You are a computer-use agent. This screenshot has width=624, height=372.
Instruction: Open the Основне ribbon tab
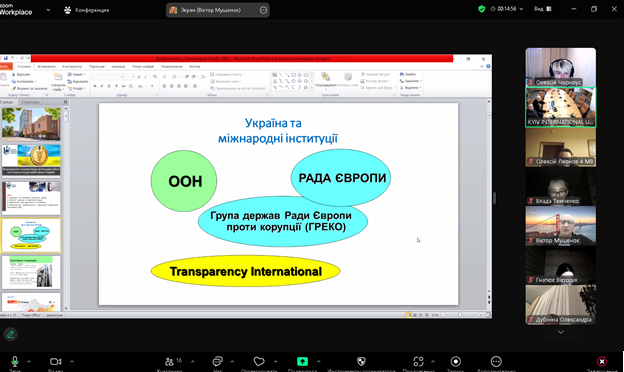coord(24,66)
